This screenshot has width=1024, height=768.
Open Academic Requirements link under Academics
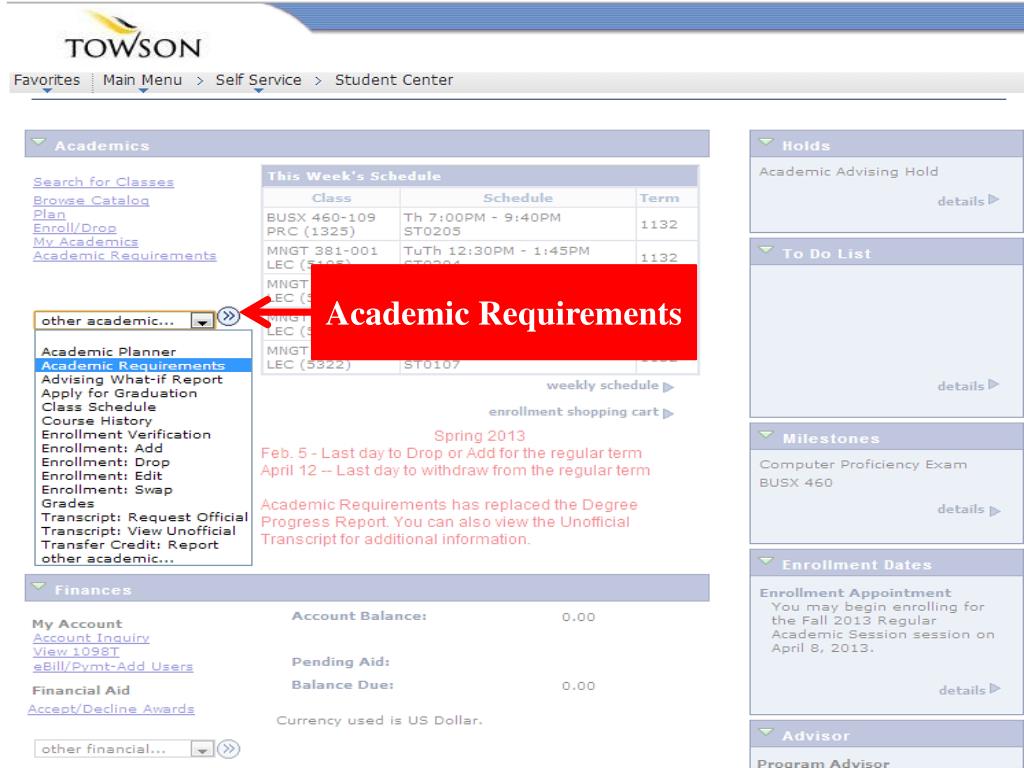coord(124,255)
